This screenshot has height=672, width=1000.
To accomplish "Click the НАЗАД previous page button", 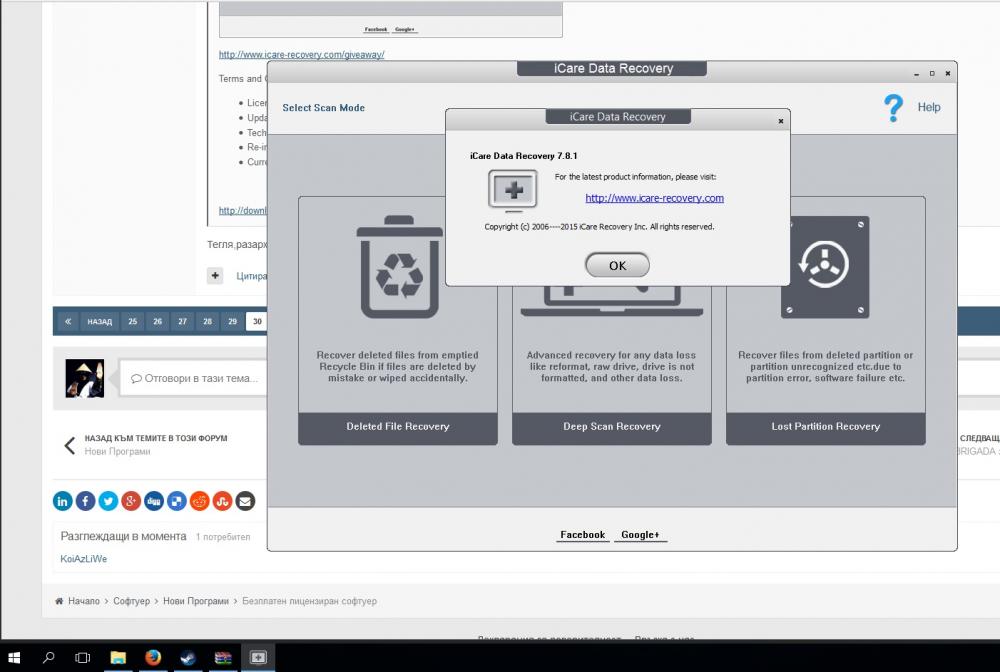I will pyautogui.click(x=99, y=321).
